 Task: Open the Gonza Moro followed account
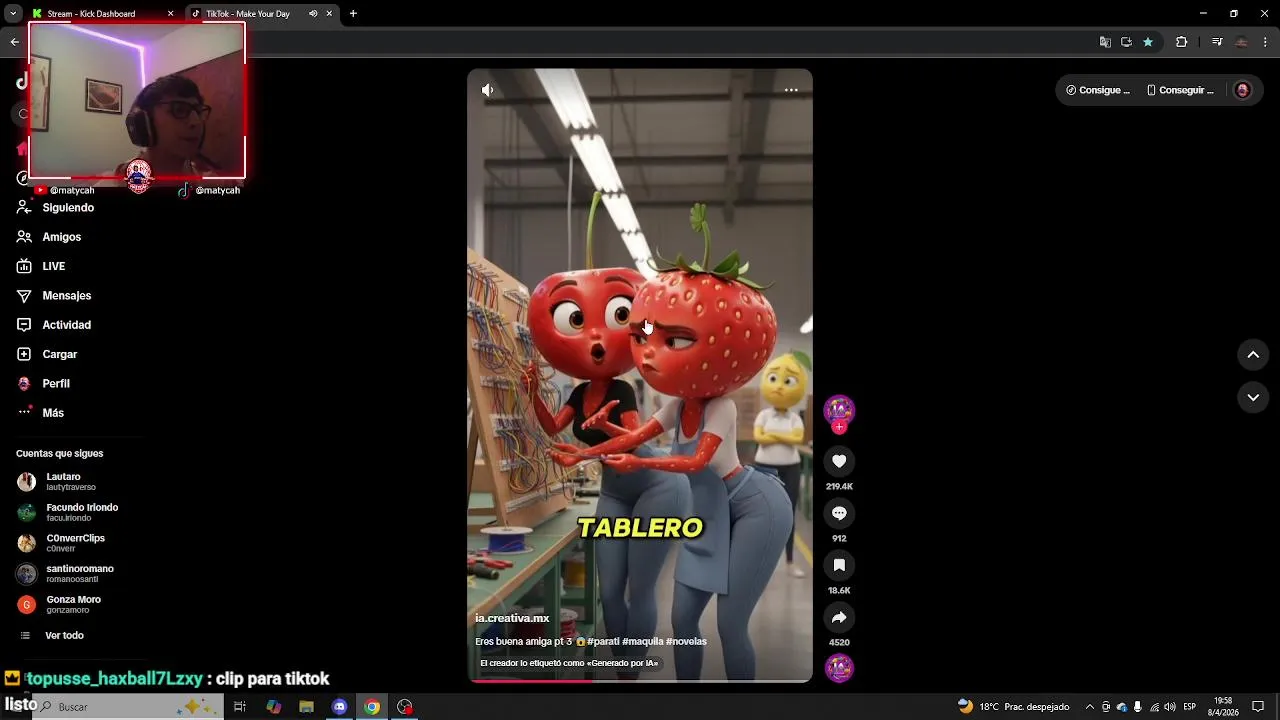(x=59, y=604)
